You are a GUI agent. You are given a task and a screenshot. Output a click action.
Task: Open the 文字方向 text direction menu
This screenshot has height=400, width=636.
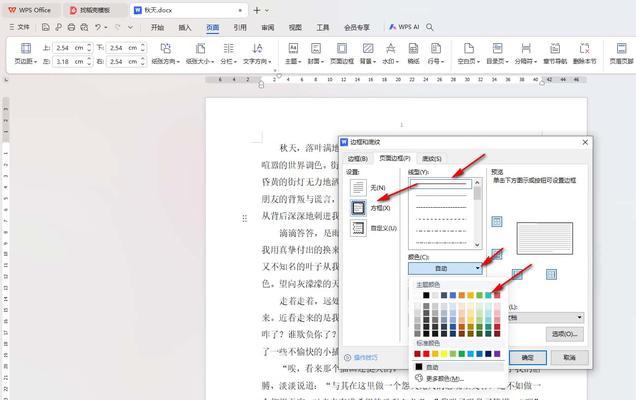tap(257, 54)
